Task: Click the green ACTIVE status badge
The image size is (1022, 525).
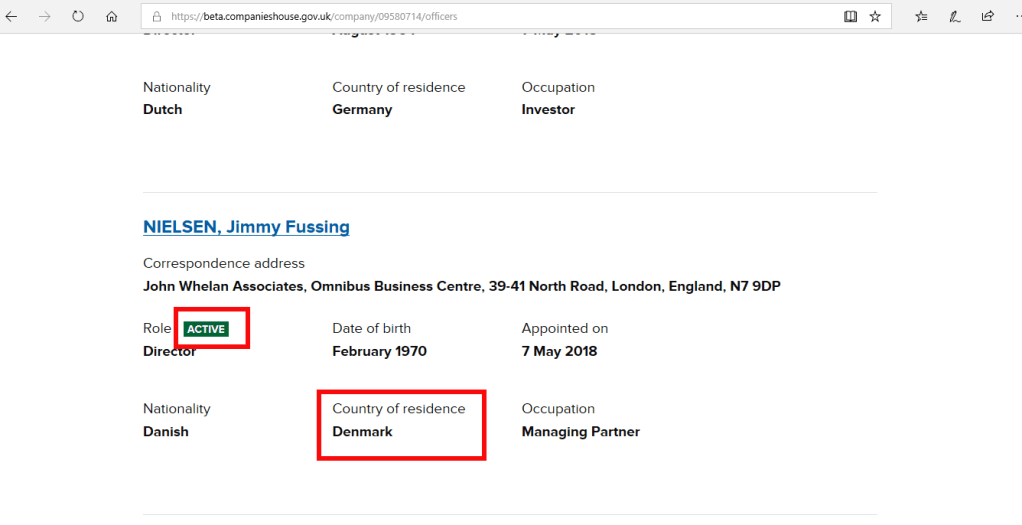Action: (x=206, y=329)
